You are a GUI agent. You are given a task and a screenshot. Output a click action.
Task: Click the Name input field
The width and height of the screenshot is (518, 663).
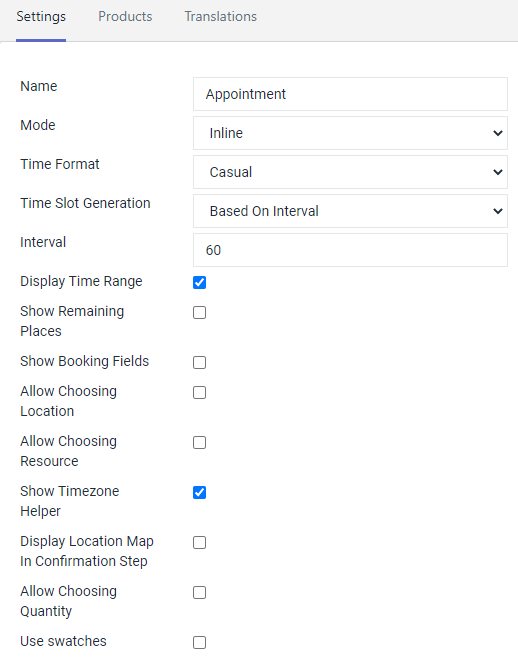[x=350, y=94]
